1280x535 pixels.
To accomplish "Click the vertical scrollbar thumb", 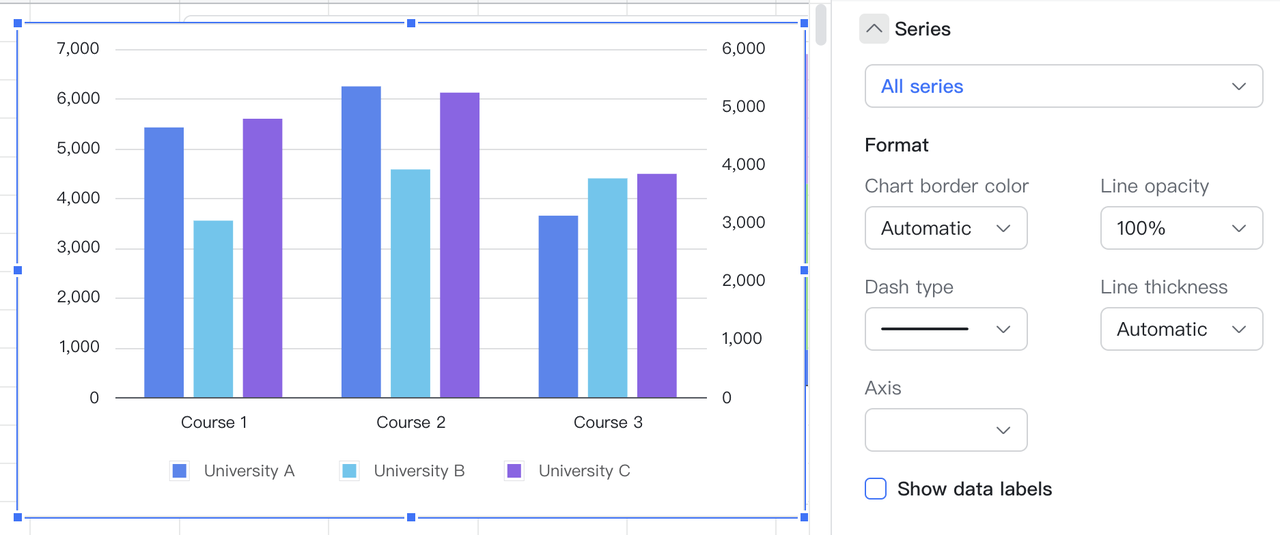I will tap(821, 25).
